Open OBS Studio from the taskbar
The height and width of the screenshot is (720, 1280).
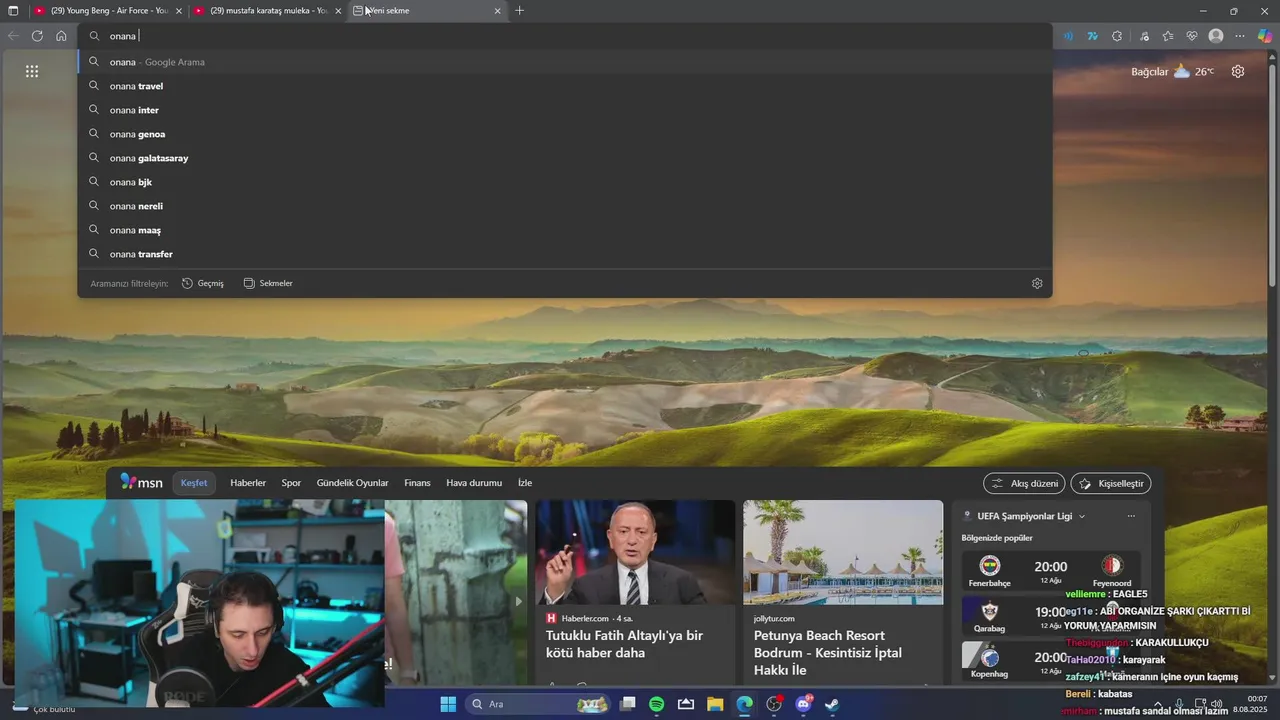(x=773, y=704)
